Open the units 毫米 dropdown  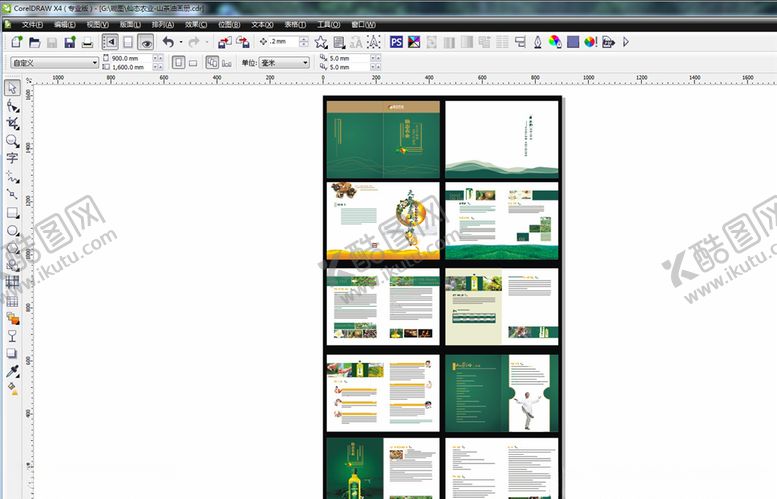click(284, 62)
